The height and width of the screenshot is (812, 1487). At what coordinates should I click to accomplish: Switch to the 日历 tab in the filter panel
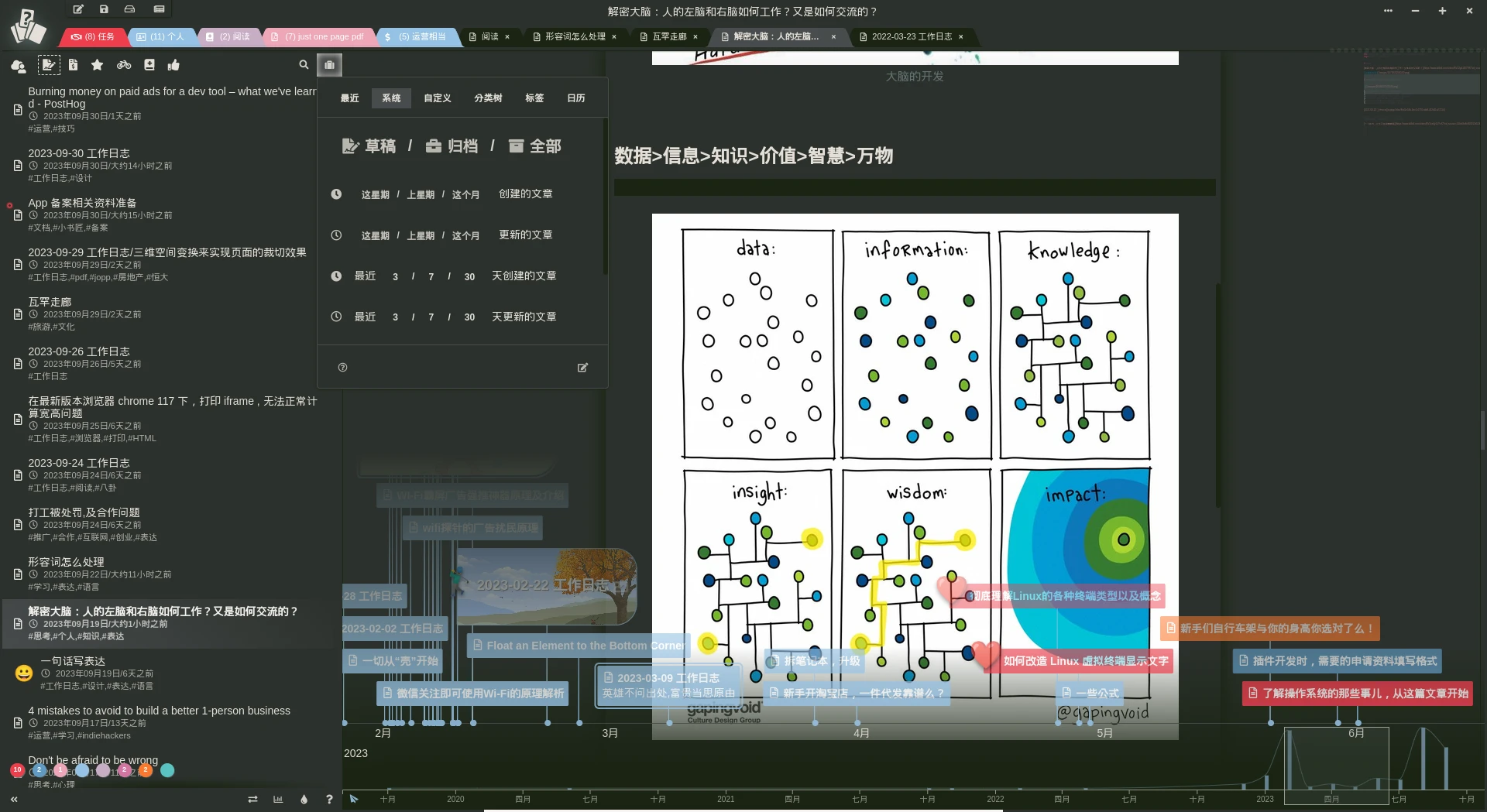pos(575,98)
